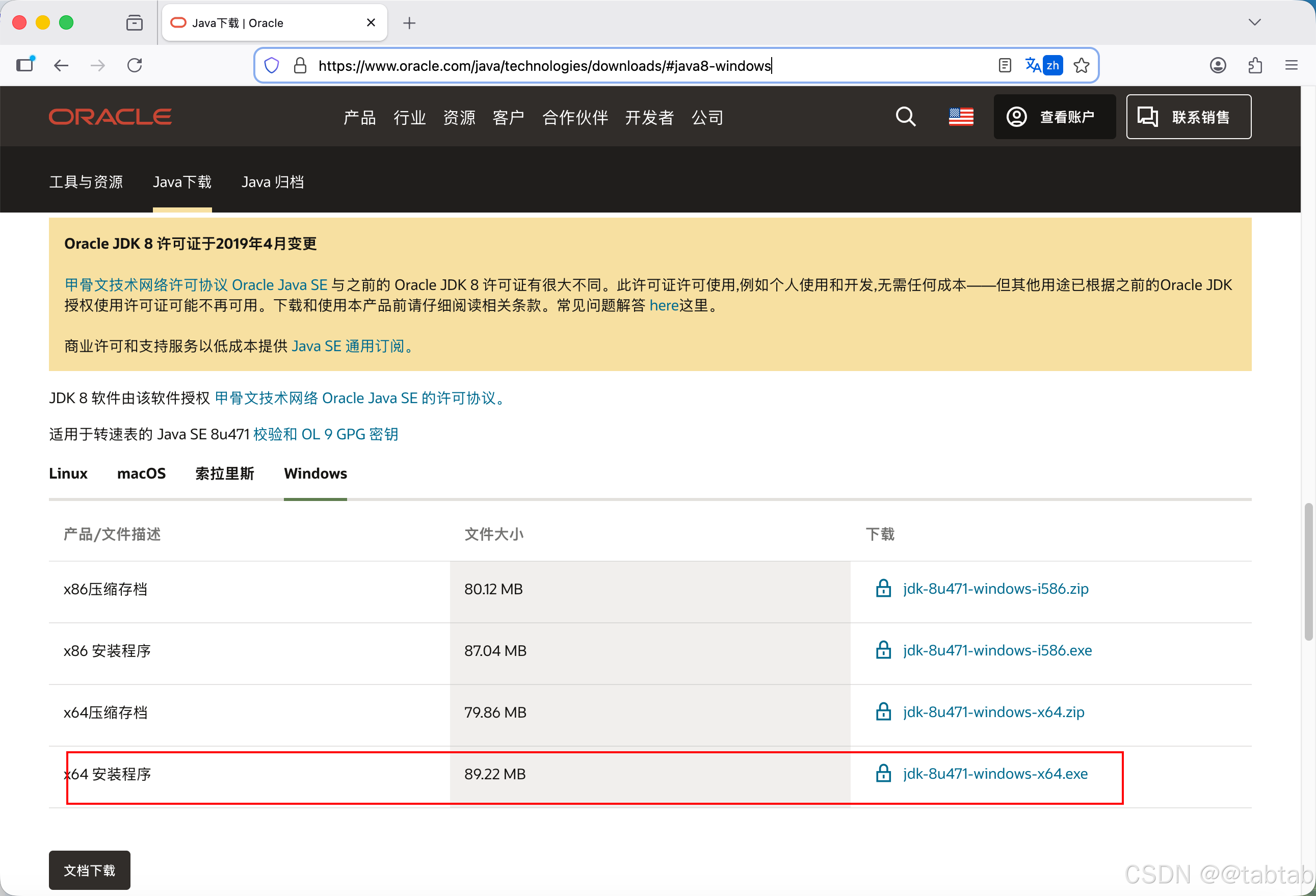This screenshot has height=896, width=1316.
Task: Download jdk-8u471-windows-x64.exe installer link
Action: click(994, 774)
